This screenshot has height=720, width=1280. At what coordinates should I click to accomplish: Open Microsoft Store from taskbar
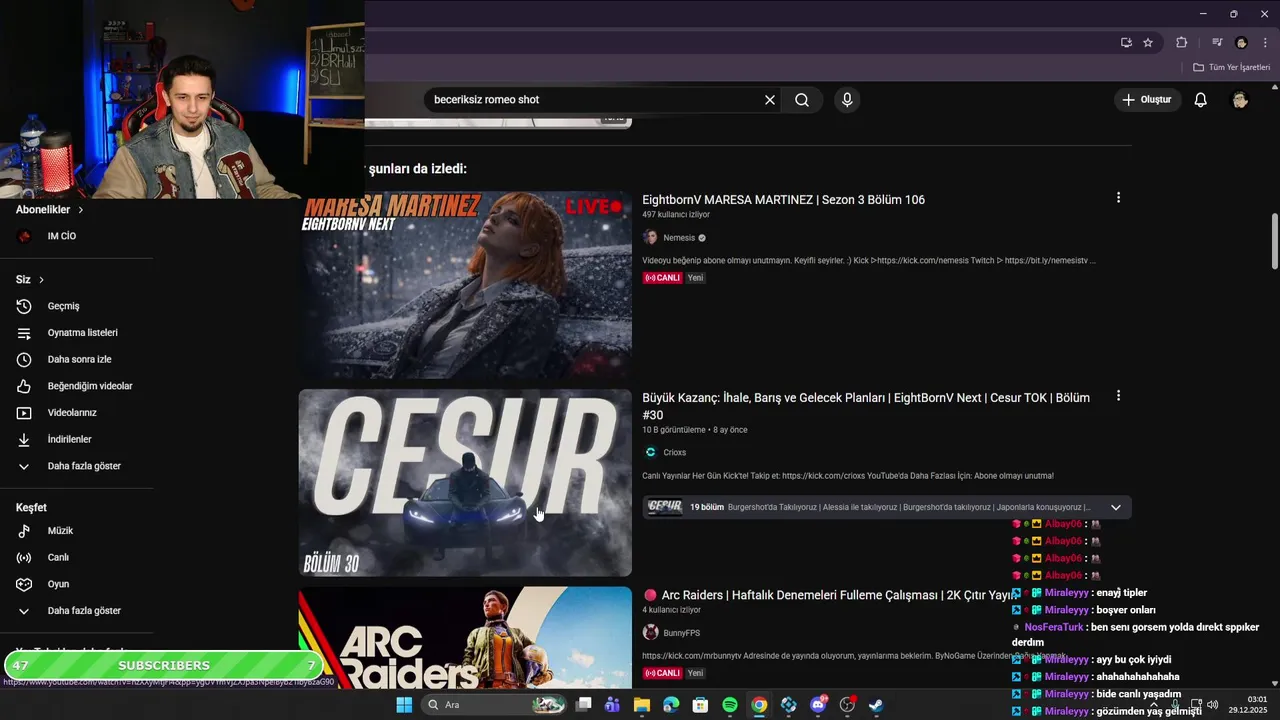pyautogui.click(x=701, y=705)
